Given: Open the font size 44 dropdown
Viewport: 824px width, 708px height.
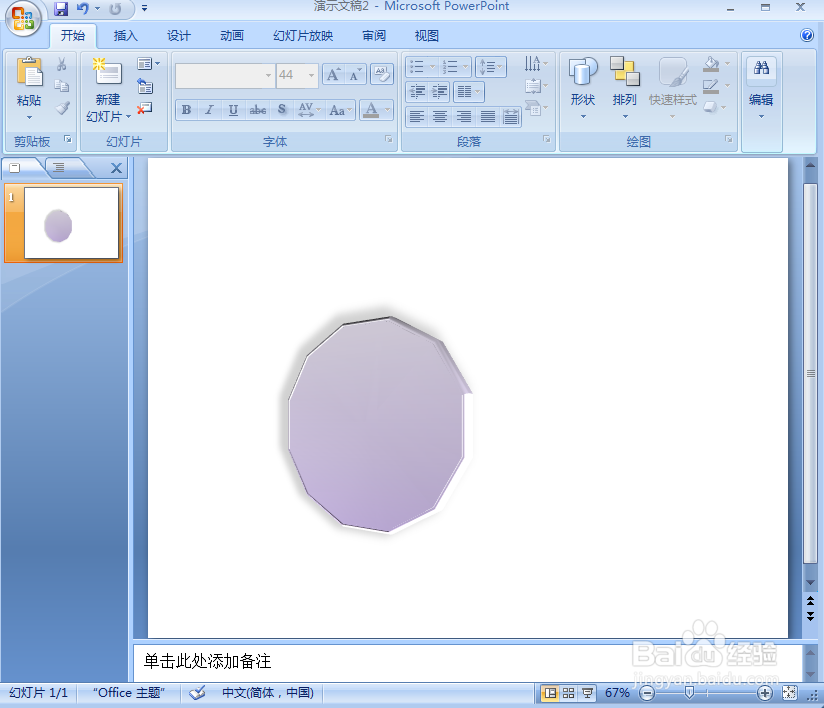Looking at the screenshot, I should point(311,75).
